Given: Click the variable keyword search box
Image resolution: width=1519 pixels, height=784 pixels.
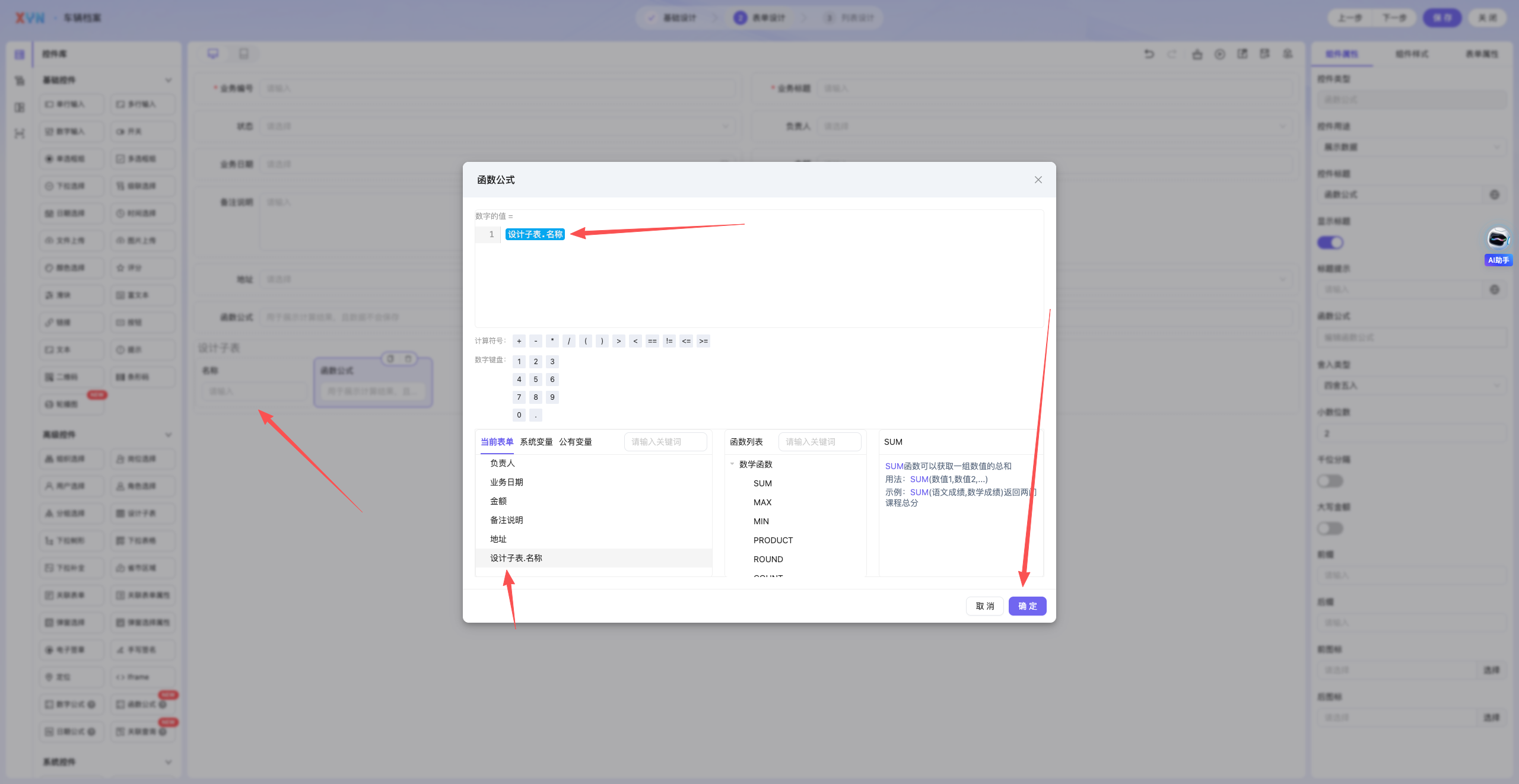Looking at the screenshot, I should pos(666,442).
